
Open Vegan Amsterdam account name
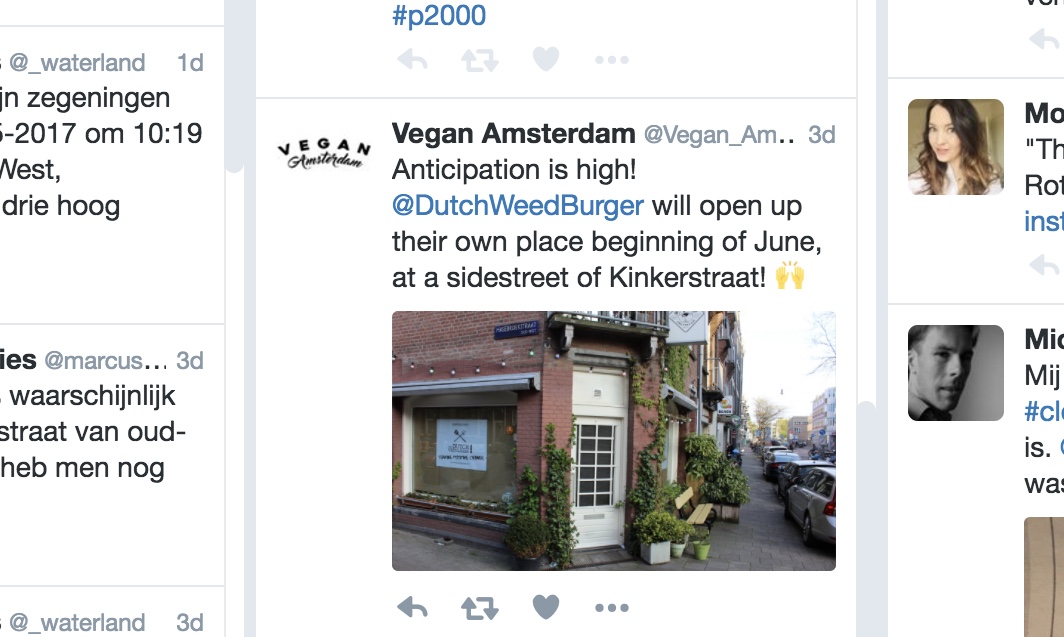click(513, 134)
